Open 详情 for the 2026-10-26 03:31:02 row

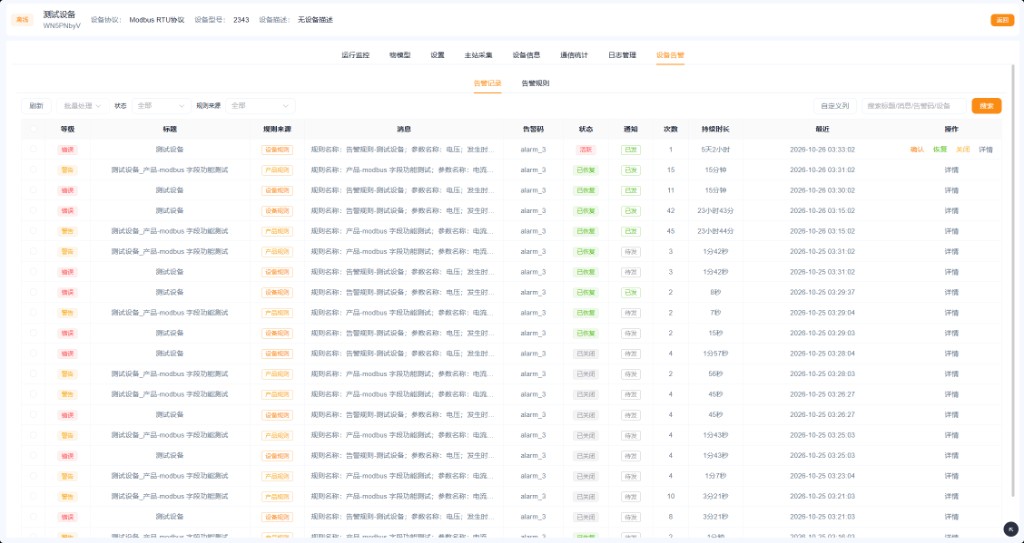point(952,170)
